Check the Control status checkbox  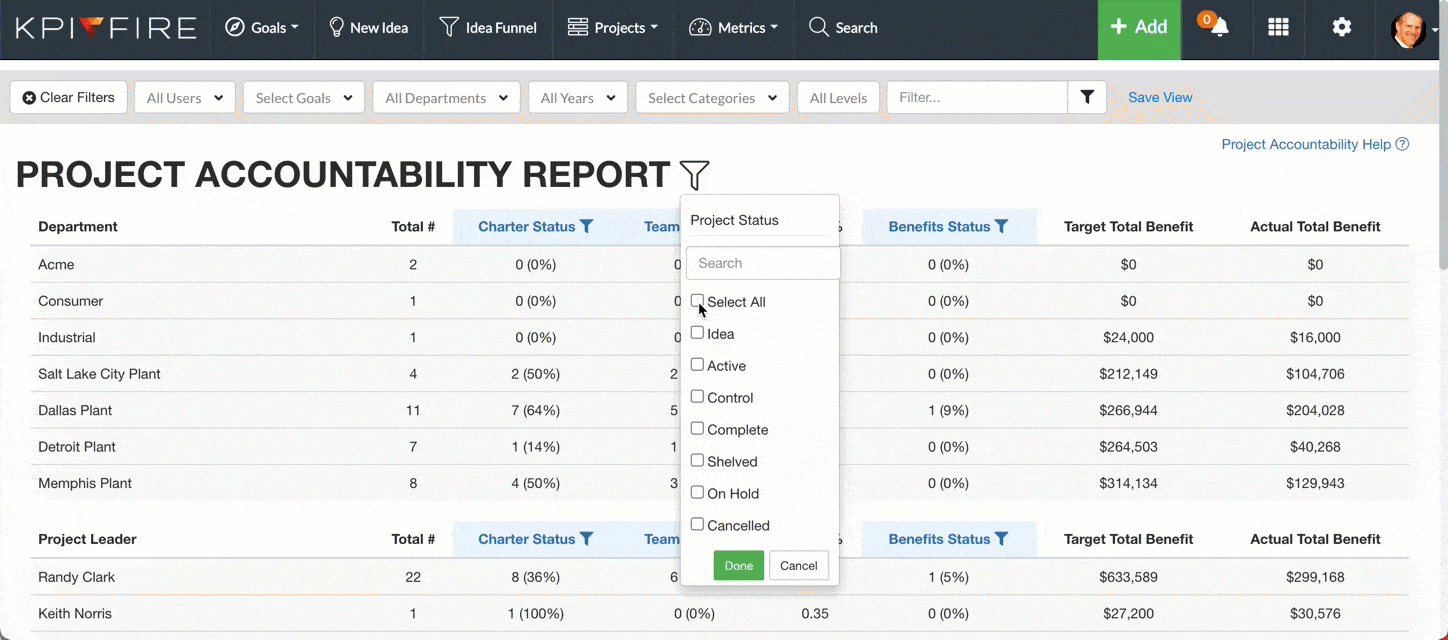[x=697, y=397]
